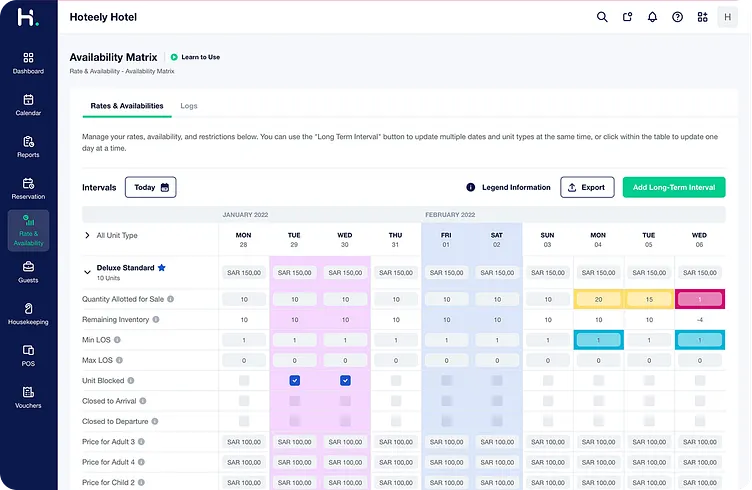Select pink quantity cell for WED 06
Viewport: 752px width, 490px height.
pos(700,299)
